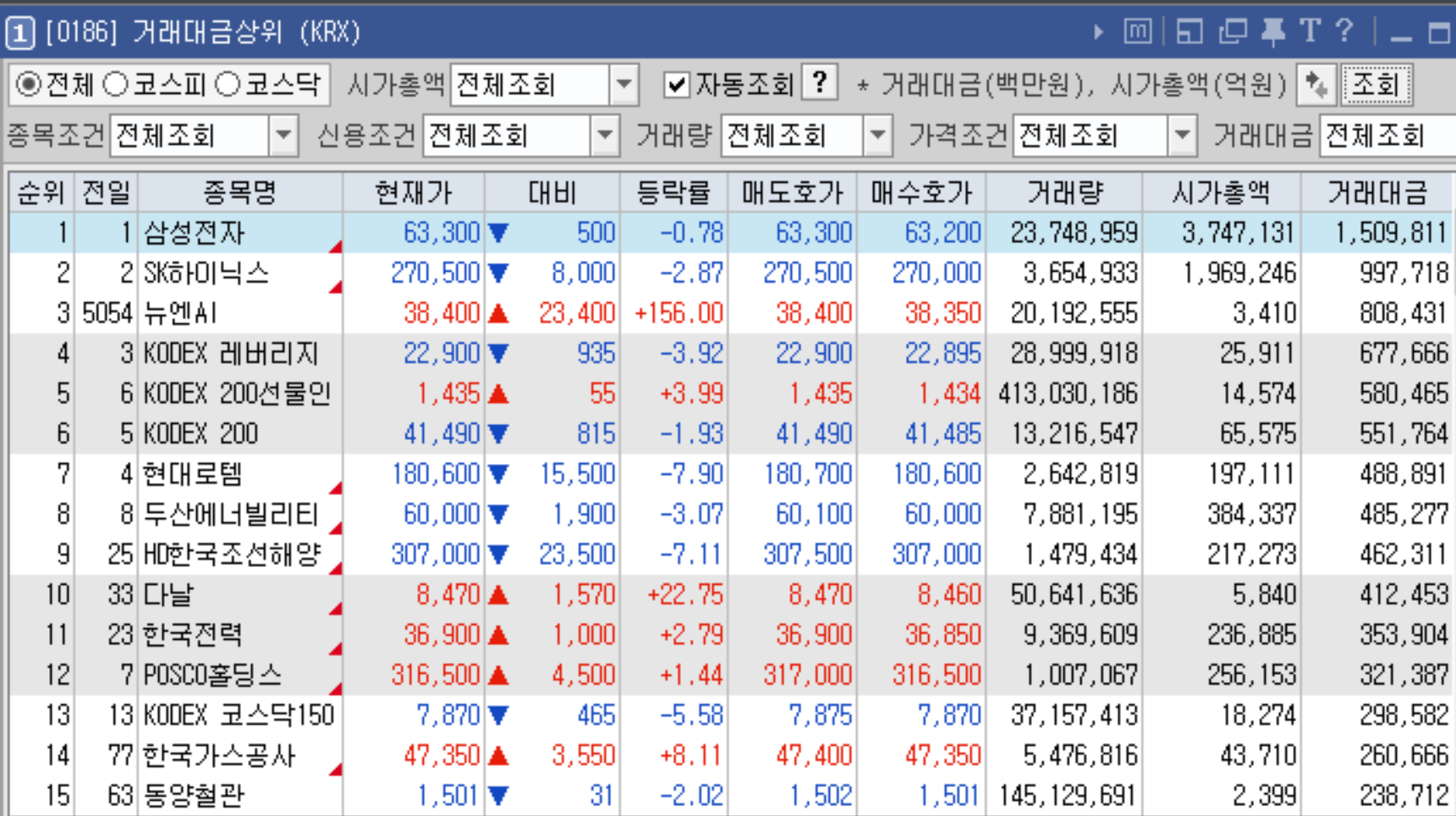Click the 종목명 column header
1456x816 pixels.
coord(240,193)
